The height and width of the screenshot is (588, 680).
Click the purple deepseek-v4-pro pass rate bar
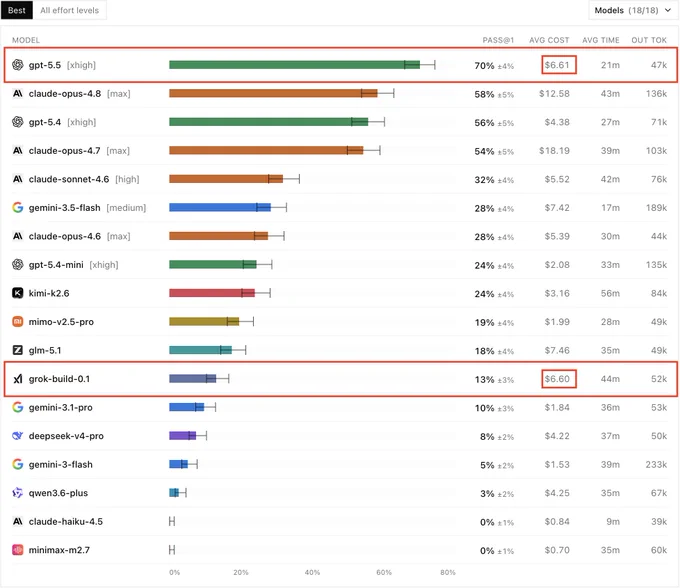182,436
